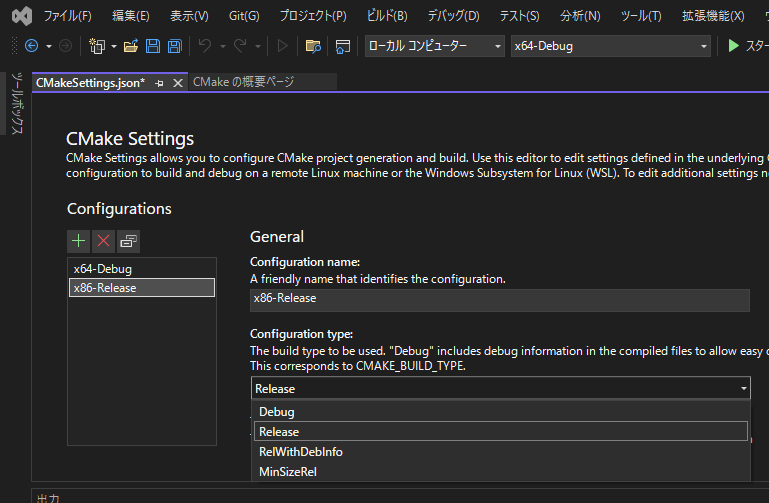Open the プロジェクト(P) menu

click(313, 16)
